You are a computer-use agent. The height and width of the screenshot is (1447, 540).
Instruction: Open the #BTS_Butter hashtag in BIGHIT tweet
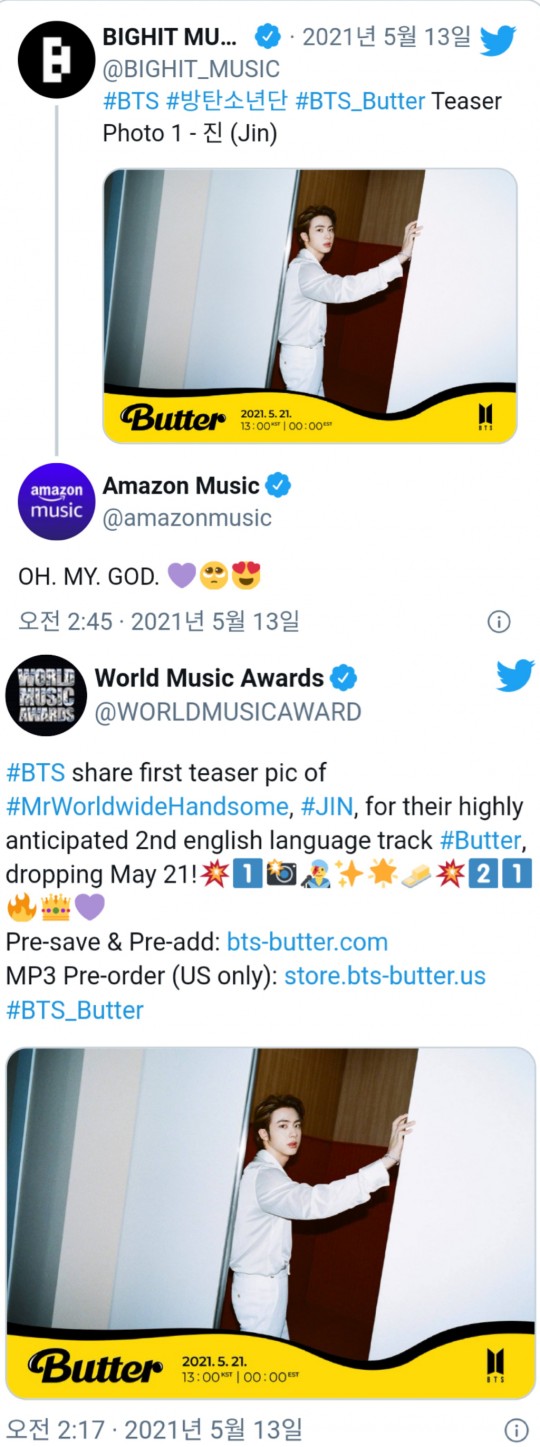click(x=360, y=101)
